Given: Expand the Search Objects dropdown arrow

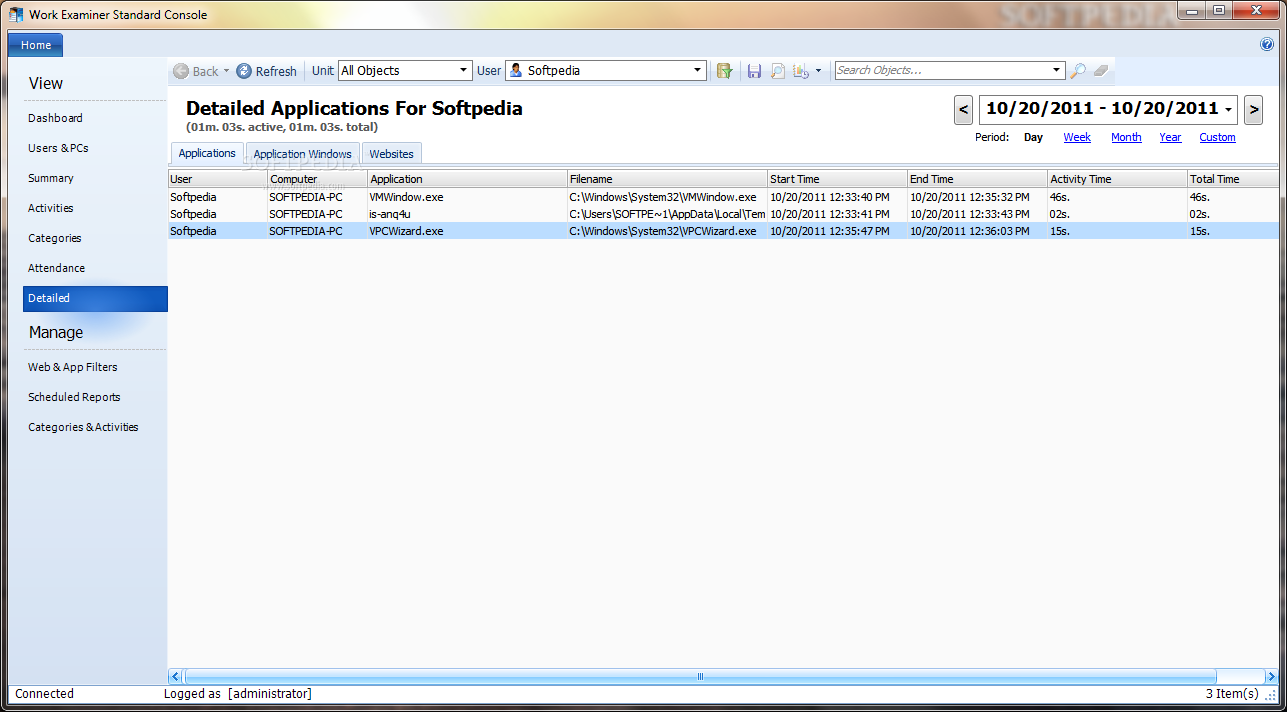Looking at the screenshot, I should point(1057,70).
